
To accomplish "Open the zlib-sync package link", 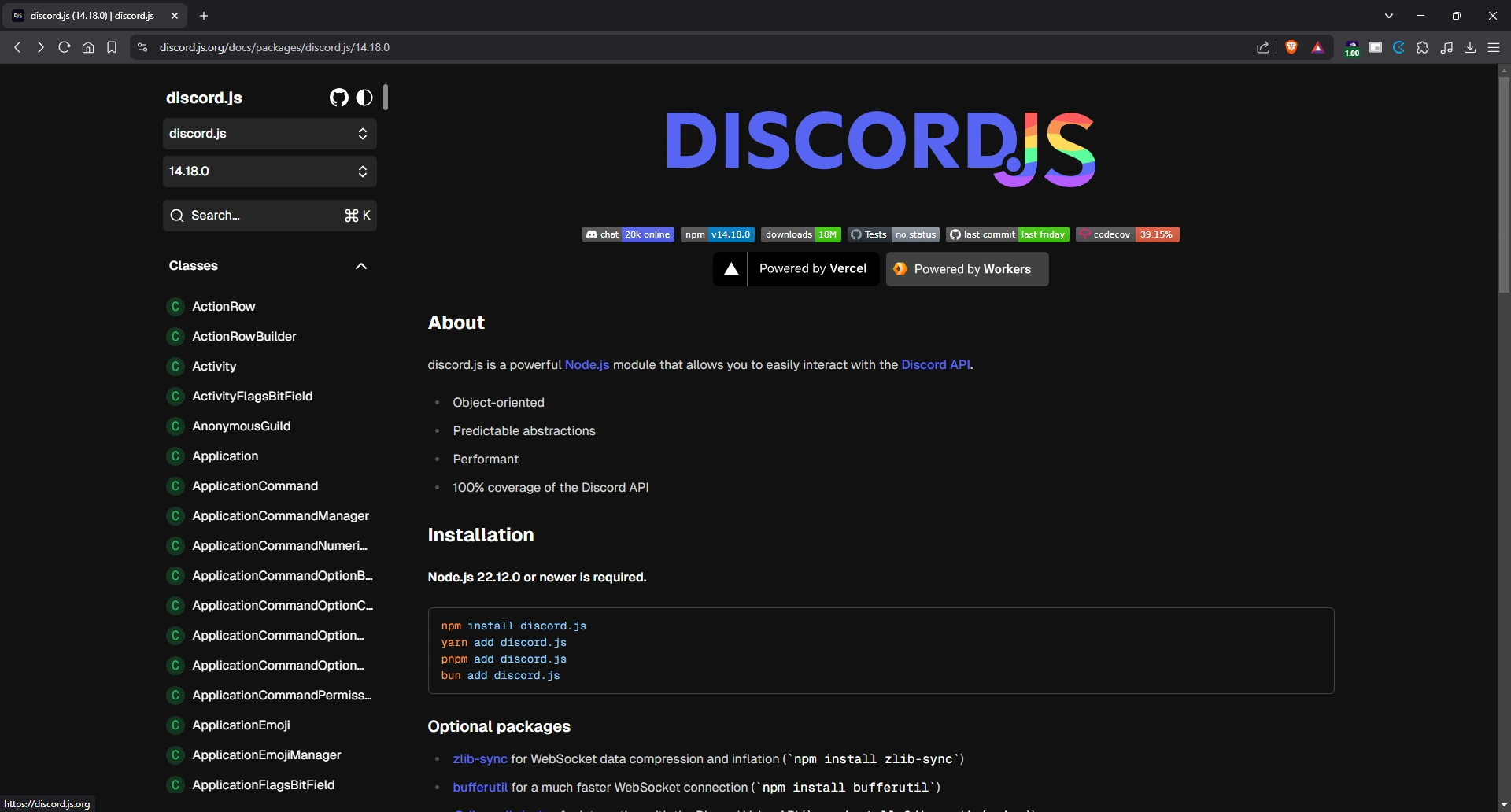I will point(480,759).
